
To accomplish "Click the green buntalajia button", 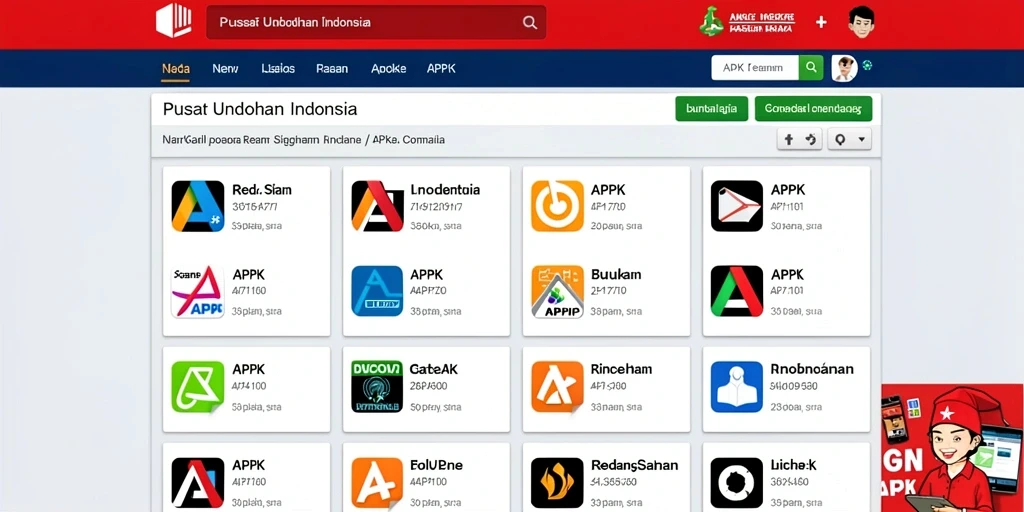I will pos(712,108).
